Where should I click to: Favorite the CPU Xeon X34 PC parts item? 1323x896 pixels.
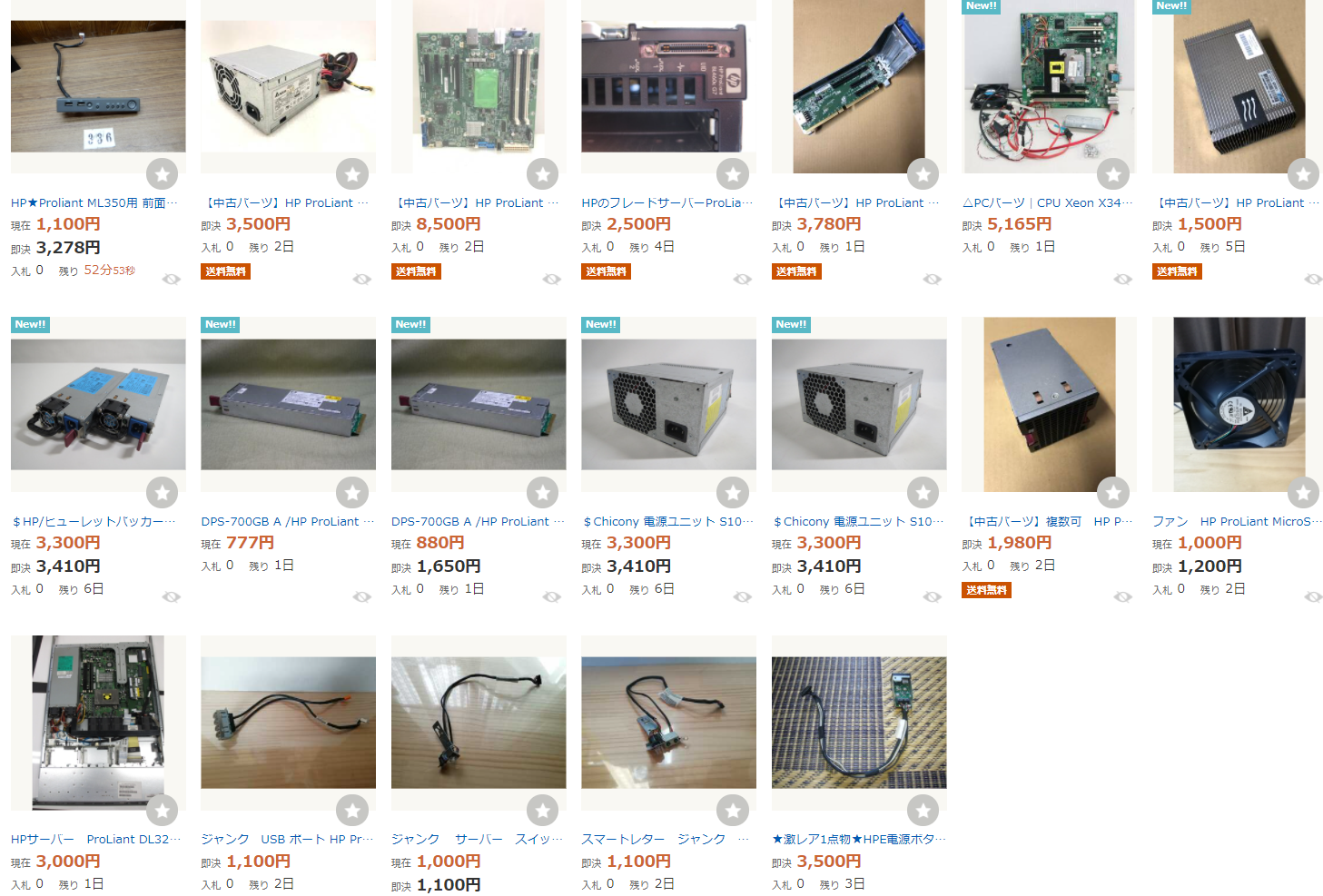click(x=1113, y=173)
